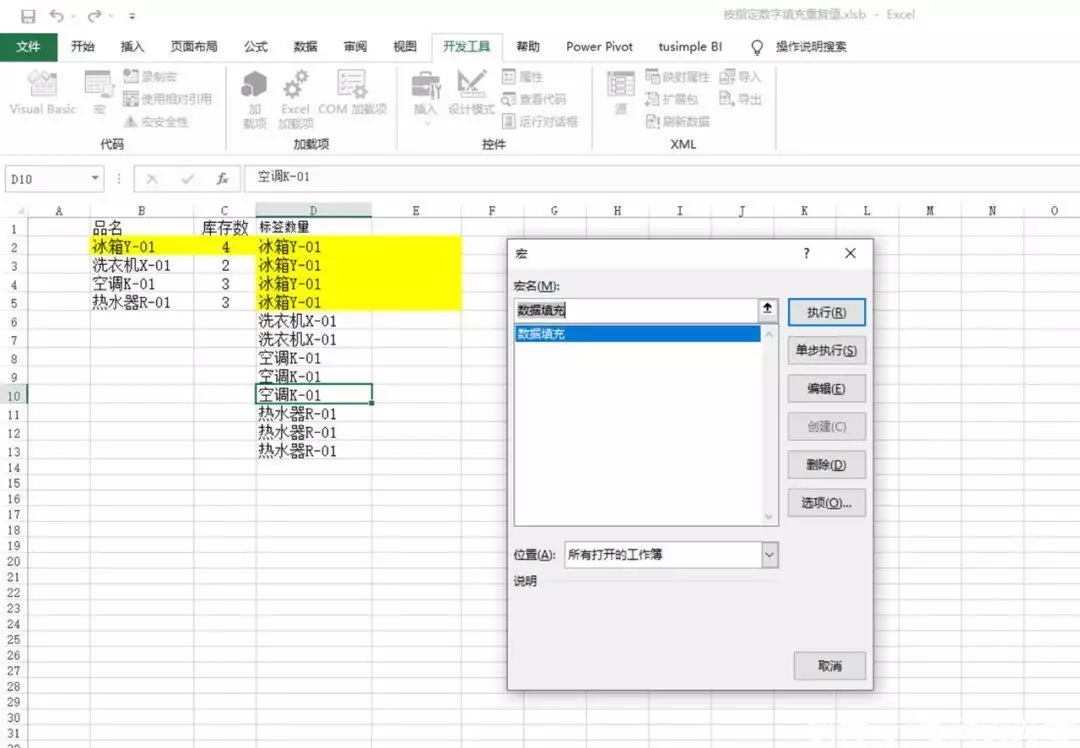Switch to the Insert (插入) ribbon tab
Image resolution: width=1080 pixels, height=748 pixels.
tap(132, 47)
